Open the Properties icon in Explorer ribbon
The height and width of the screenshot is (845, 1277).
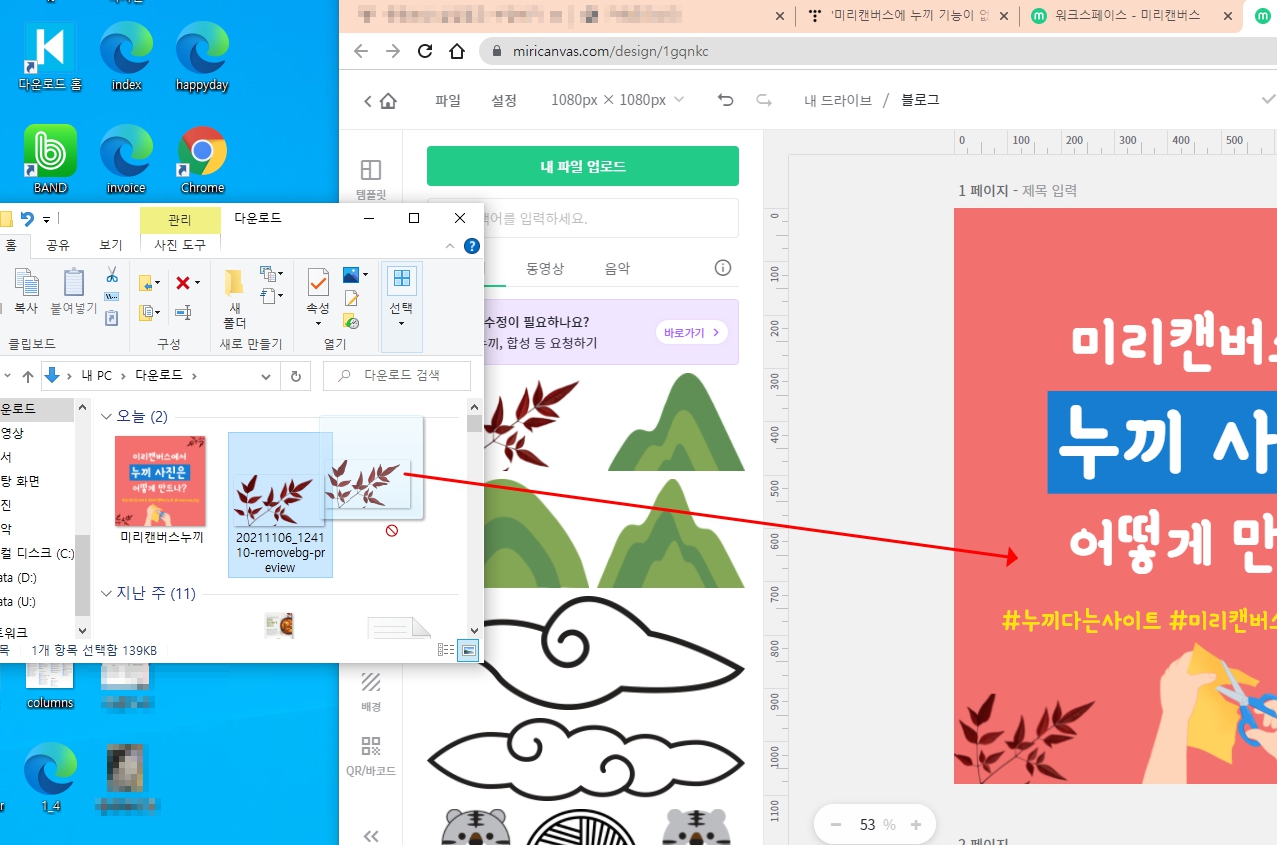point(318,284)
